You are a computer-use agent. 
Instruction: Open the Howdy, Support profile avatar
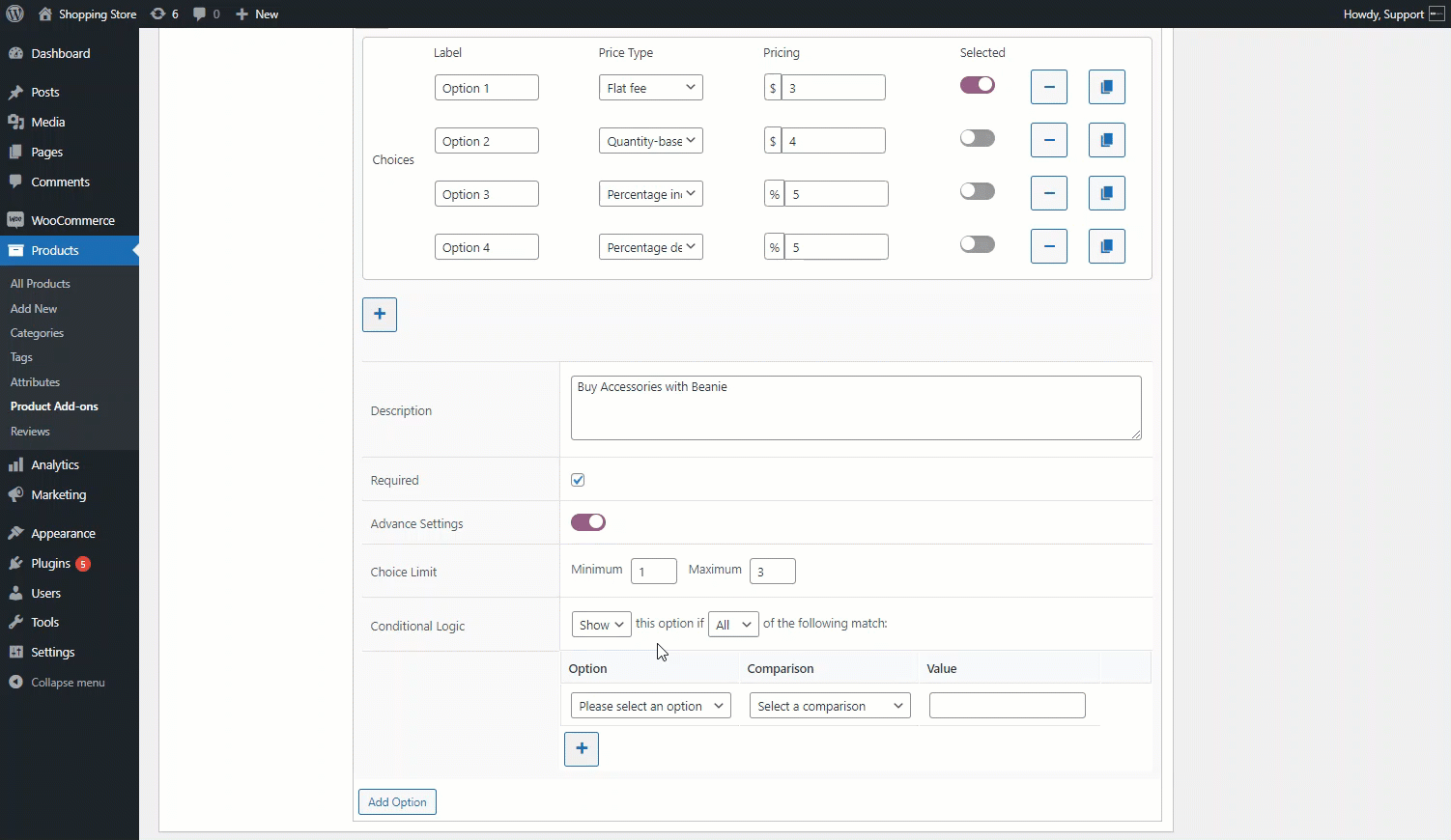coord(1437,14)
